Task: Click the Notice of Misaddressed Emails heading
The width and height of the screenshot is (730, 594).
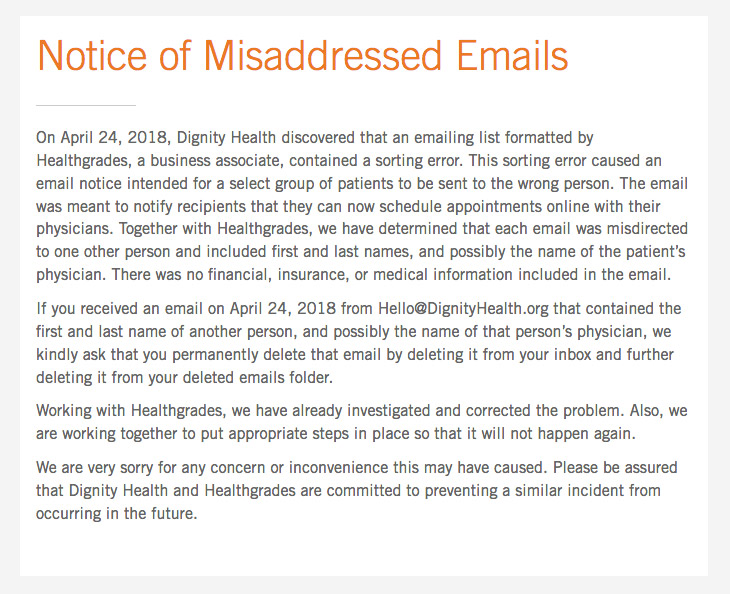Action: 302,56
